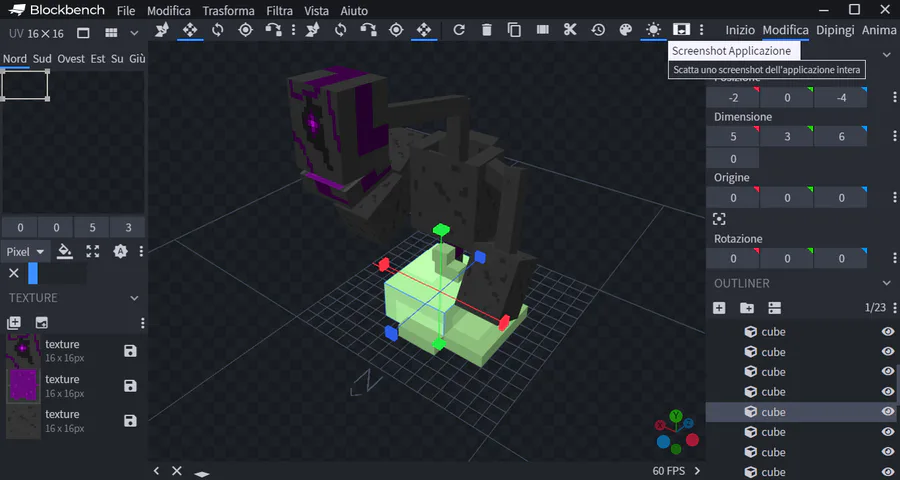Click the color palette icon in the toolbar
The image size is (900, 480).
(626, 29)
